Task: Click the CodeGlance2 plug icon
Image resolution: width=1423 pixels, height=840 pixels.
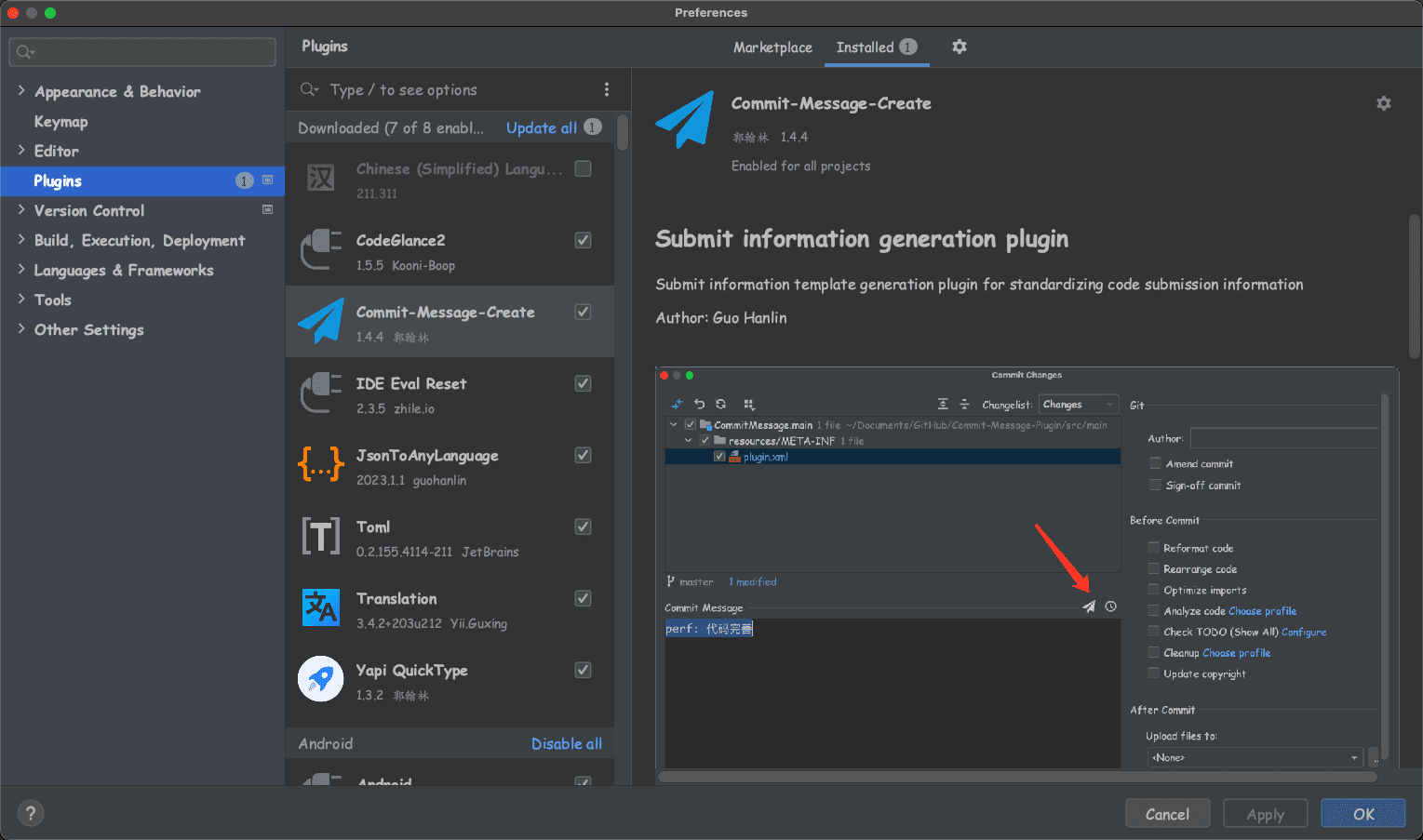Action: [321, 249]
